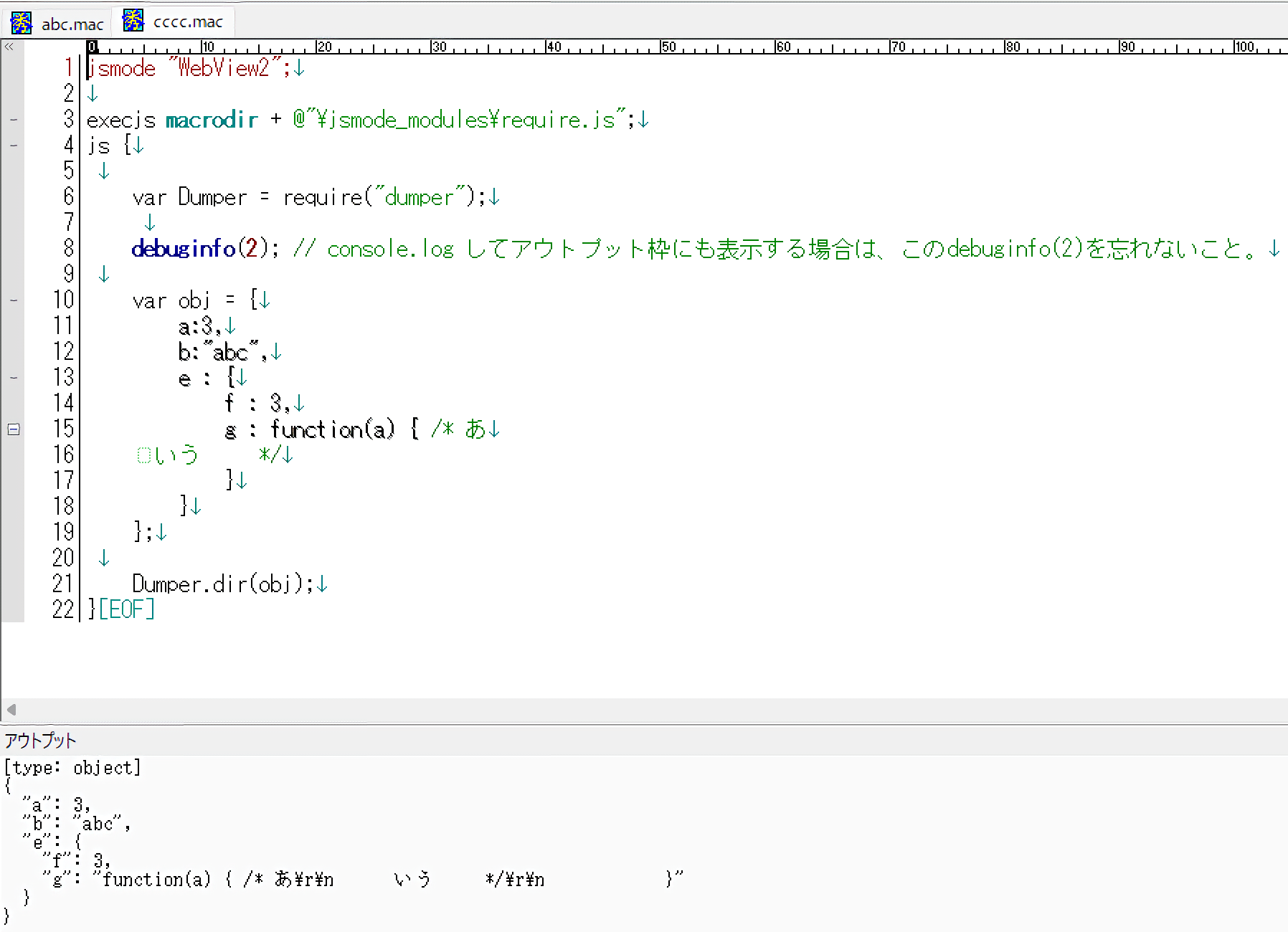1288x932 pixels.
Task: Click the icon on the abc.mac tab
Action: tap(22, 23)
